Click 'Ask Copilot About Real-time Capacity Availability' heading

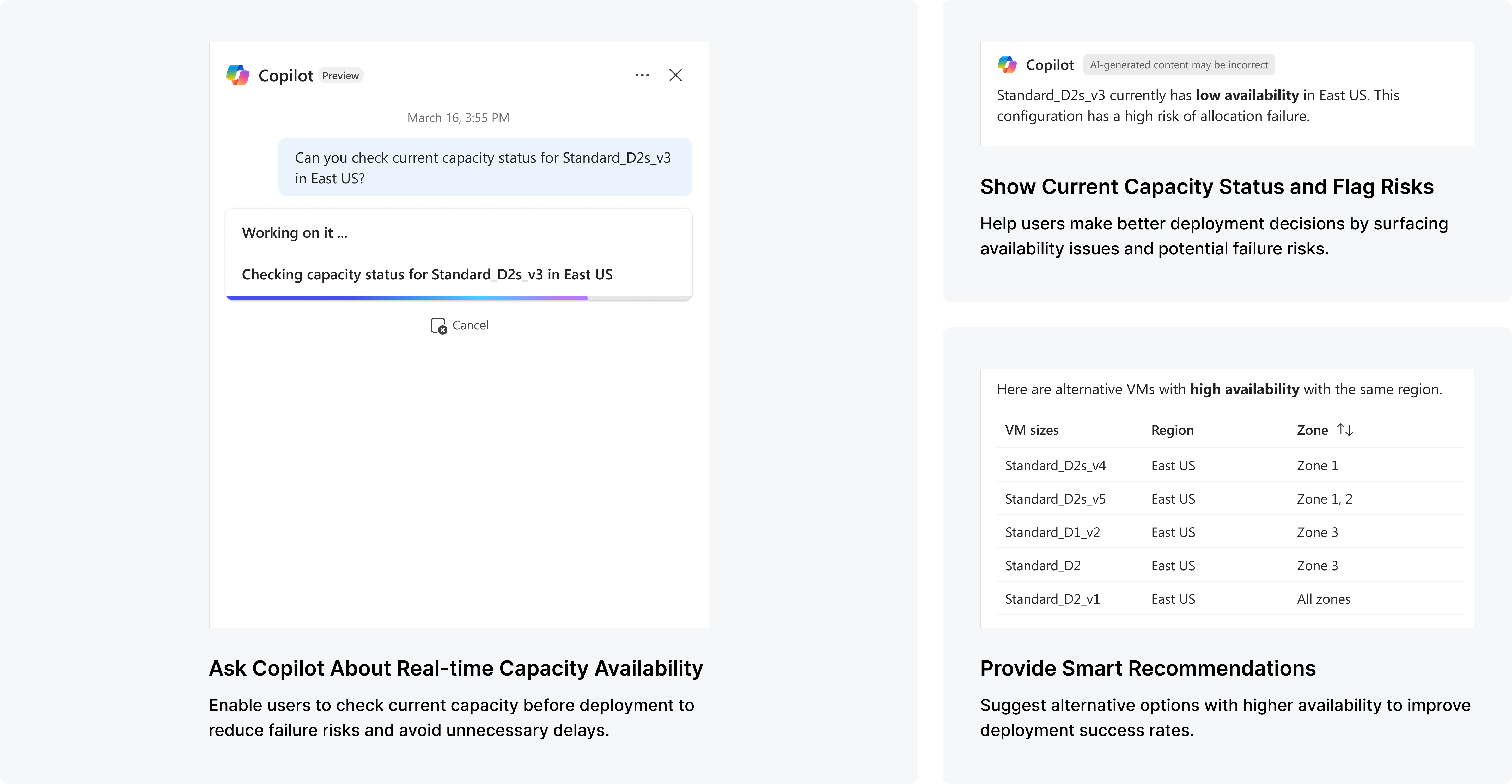(455, 668)
